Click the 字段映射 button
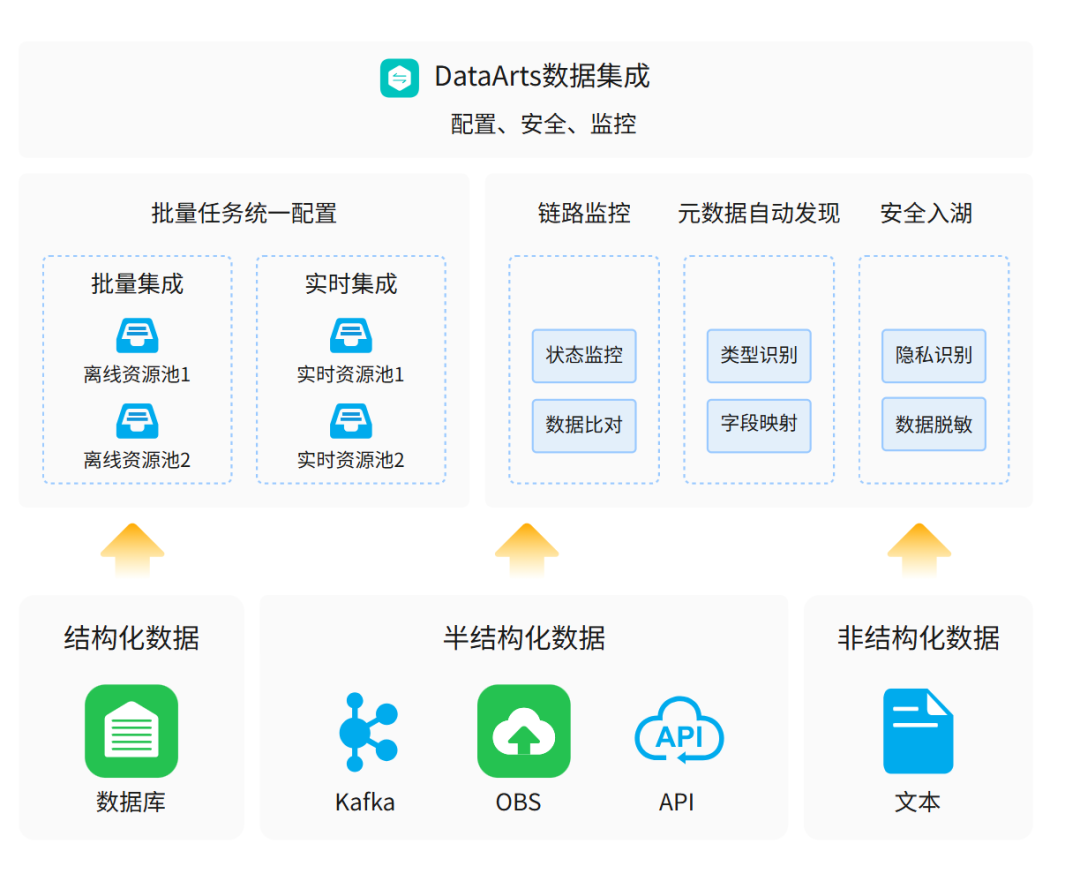Image resolution: width=1080 pixels, height=874 pixels. [758, 425]
